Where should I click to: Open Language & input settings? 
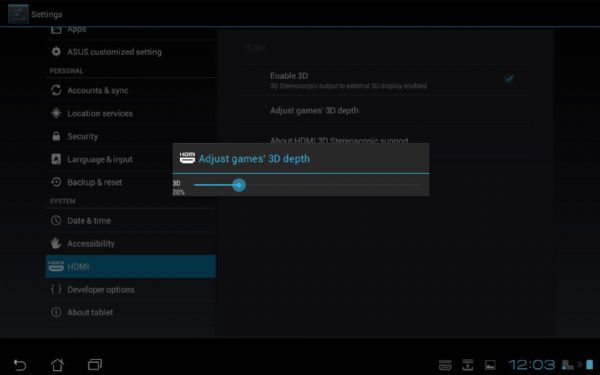pos(130,159)
